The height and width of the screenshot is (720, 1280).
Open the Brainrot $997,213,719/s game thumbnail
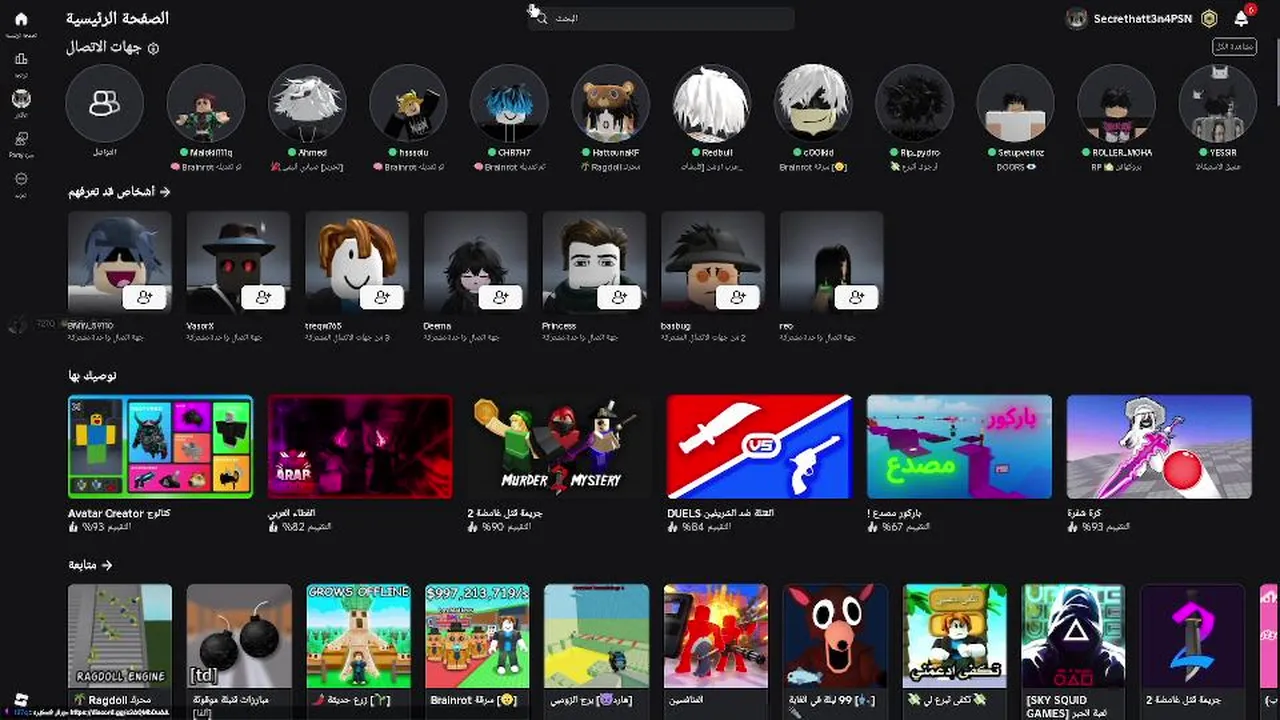click(477, 637)
